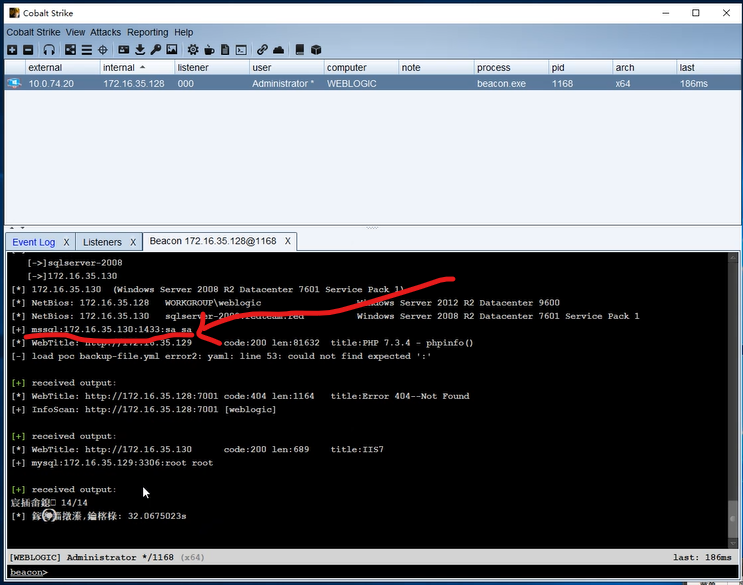
Task: Sort sessions by user column header
Action: pos(287,67)
